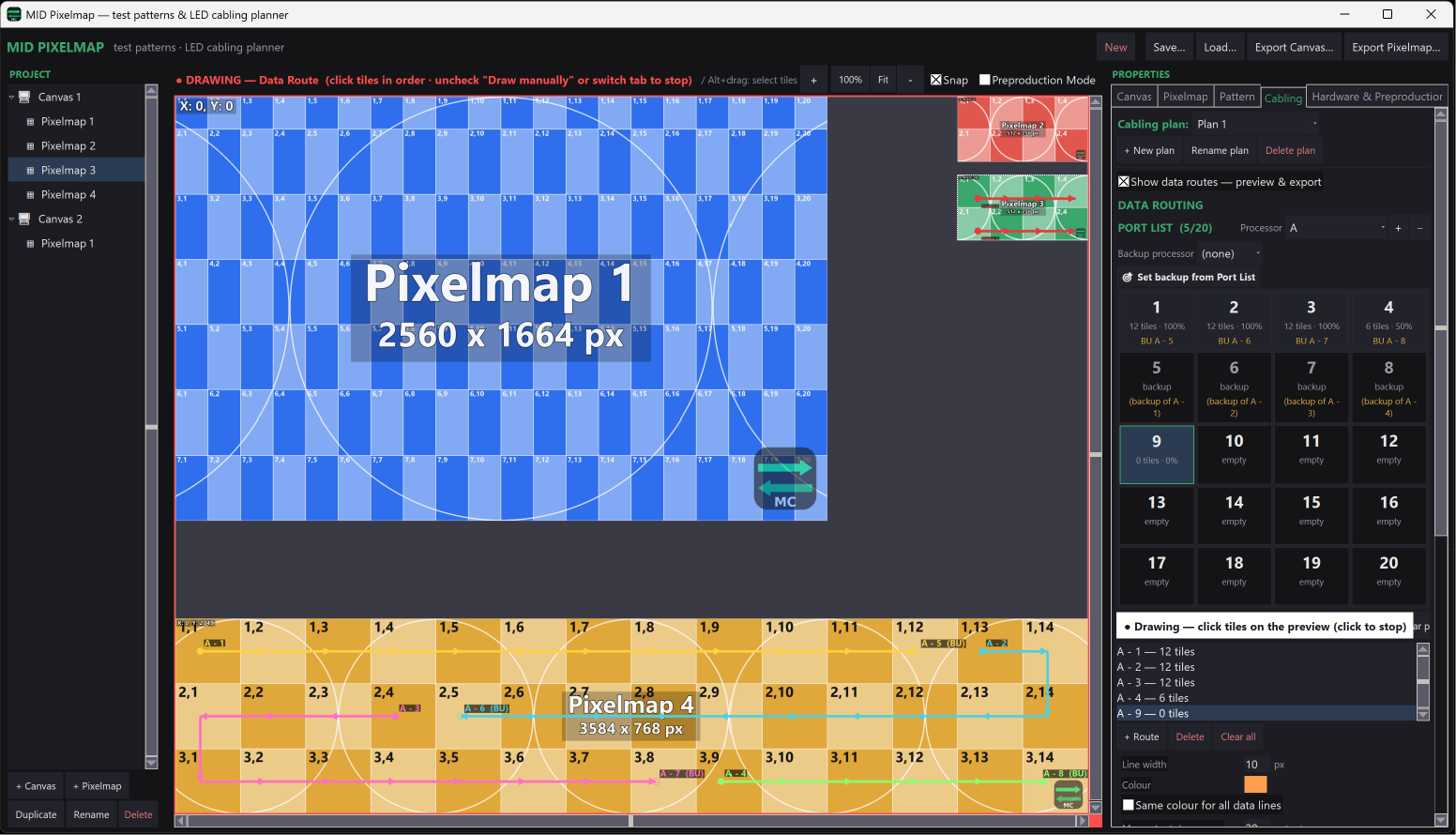Remove the processor with the red minus button
The image size is (1456, 835).
tap(1419, 228)
